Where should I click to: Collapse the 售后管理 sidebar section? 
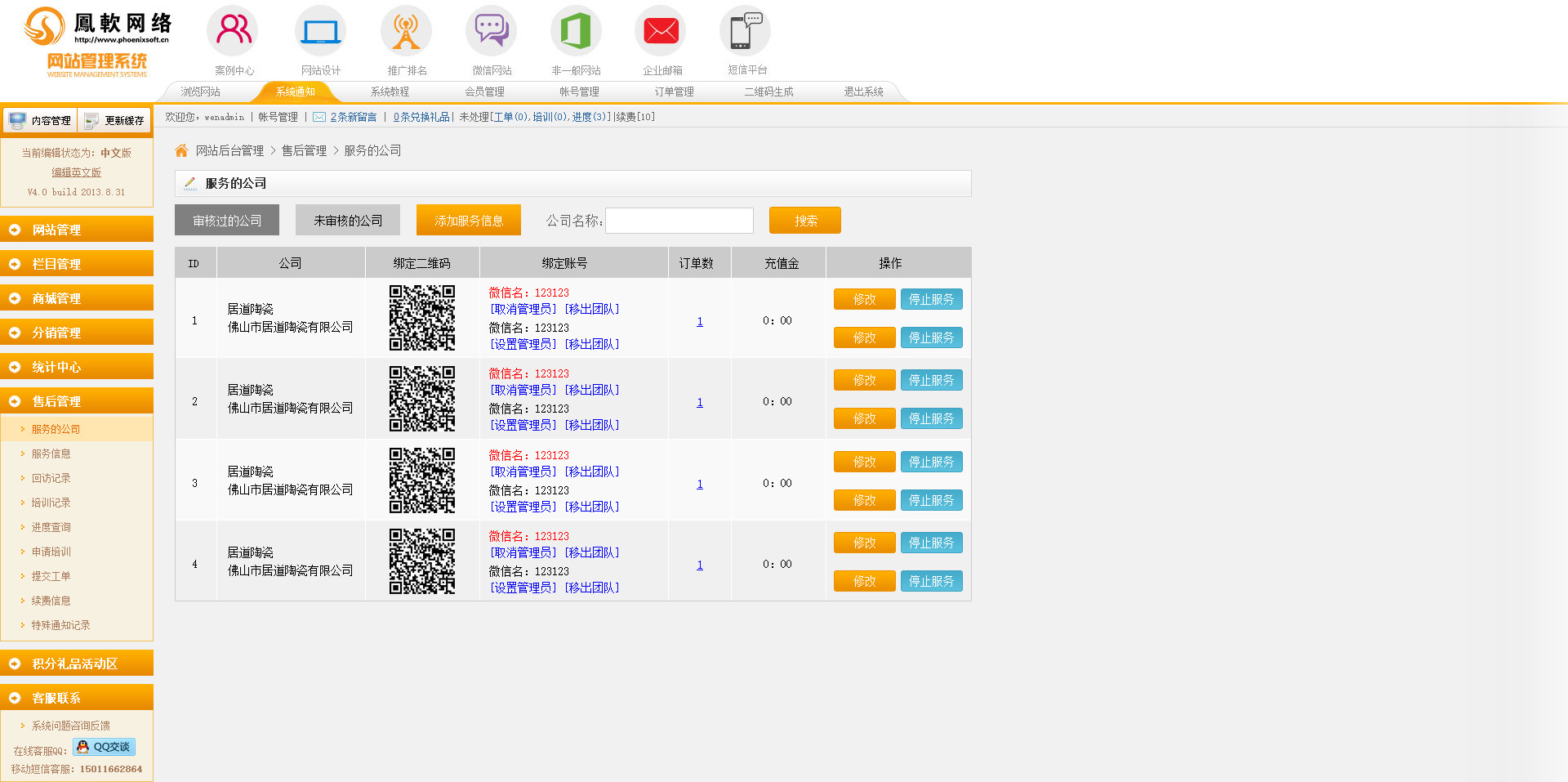click(77, 401)
